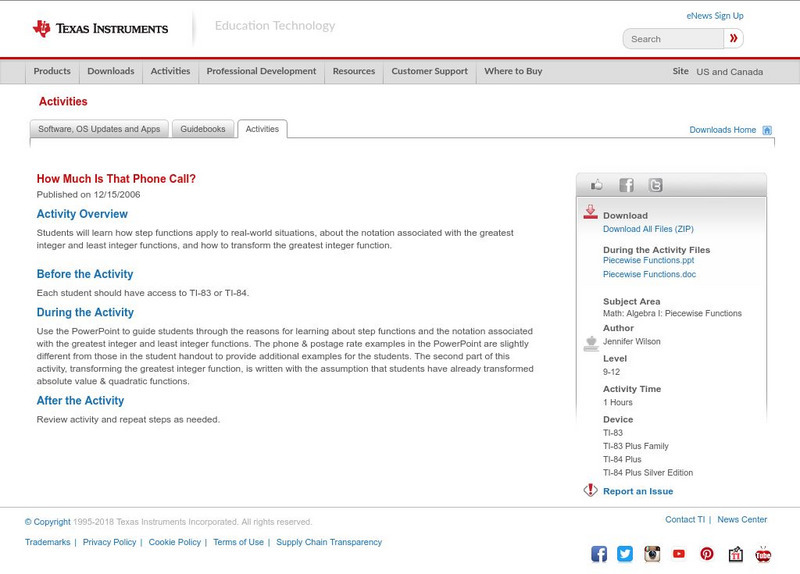Click the TI-84 Plus Silver Edition entry
The image size is (800, 574).
click(x=648, y=472)
